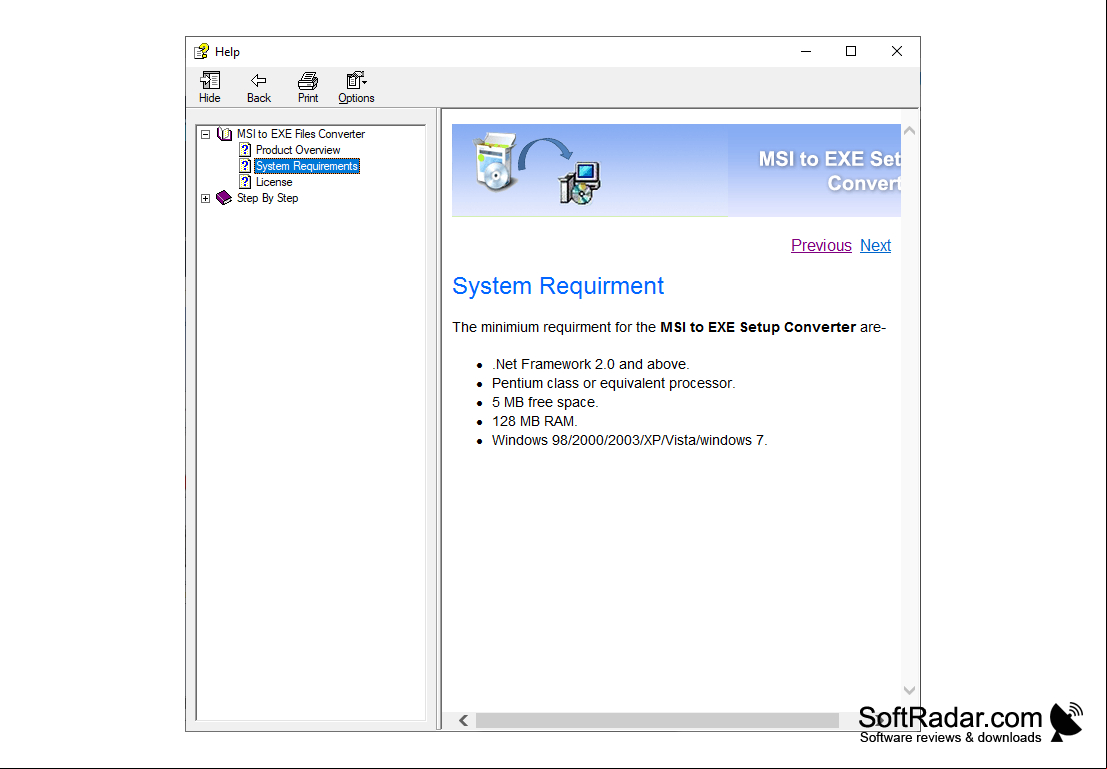Click open book icon for MSI to EXE

coord(225,133)
